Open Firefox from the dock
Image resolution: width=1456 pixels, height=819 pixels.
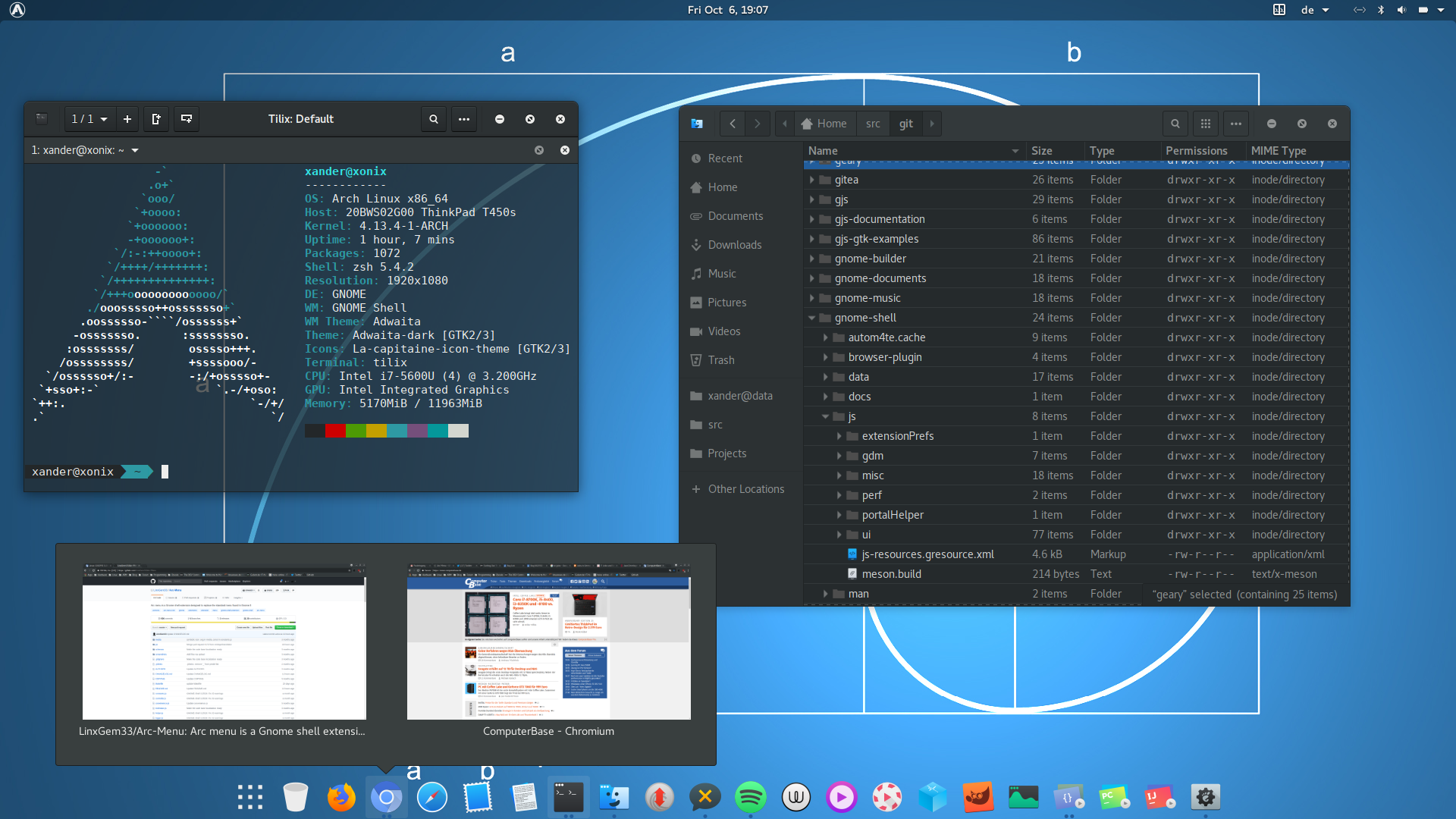coord(341,797)
